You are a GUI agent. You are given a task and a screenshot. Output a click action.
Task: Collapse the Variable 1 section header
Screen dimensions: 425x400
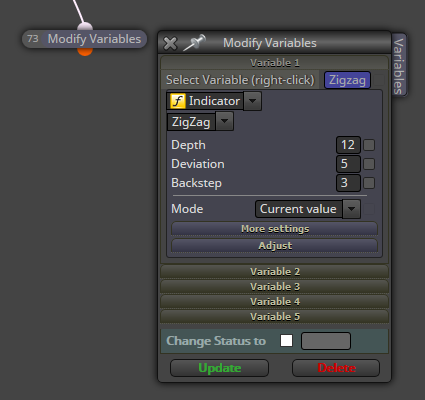[275, 63]
